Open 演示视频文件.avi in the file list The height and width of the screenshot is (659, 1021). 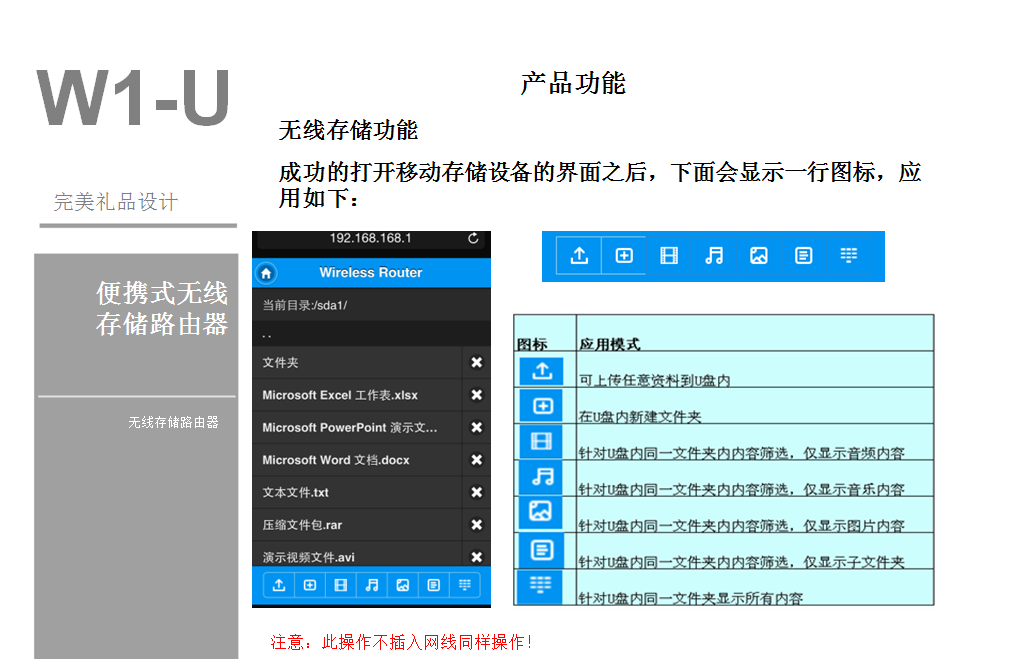pos(357,555)
